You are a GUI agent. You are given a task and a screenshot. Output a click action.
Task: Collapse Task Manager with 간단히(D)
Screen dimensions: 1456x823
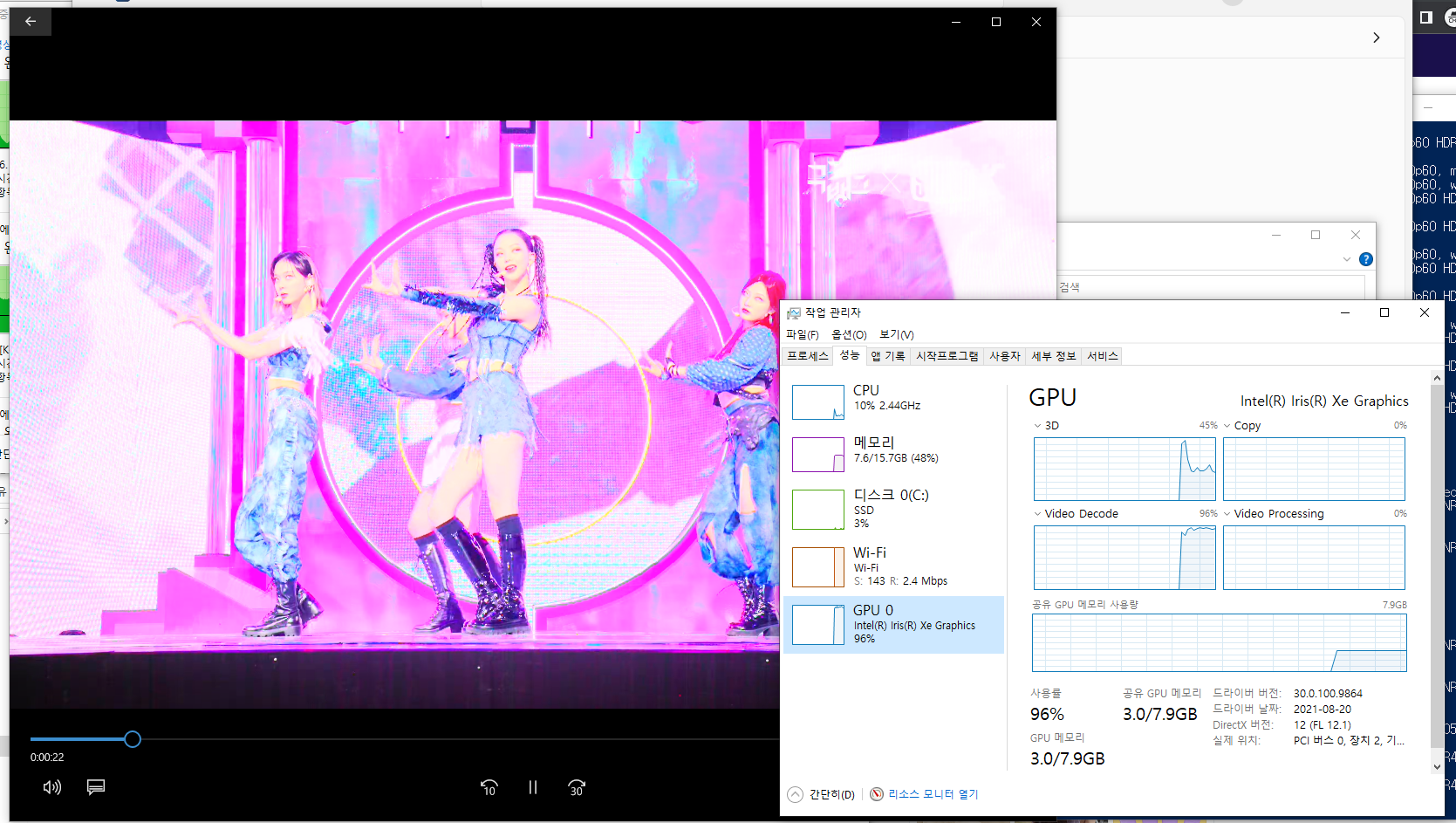[x=831, y=794]
